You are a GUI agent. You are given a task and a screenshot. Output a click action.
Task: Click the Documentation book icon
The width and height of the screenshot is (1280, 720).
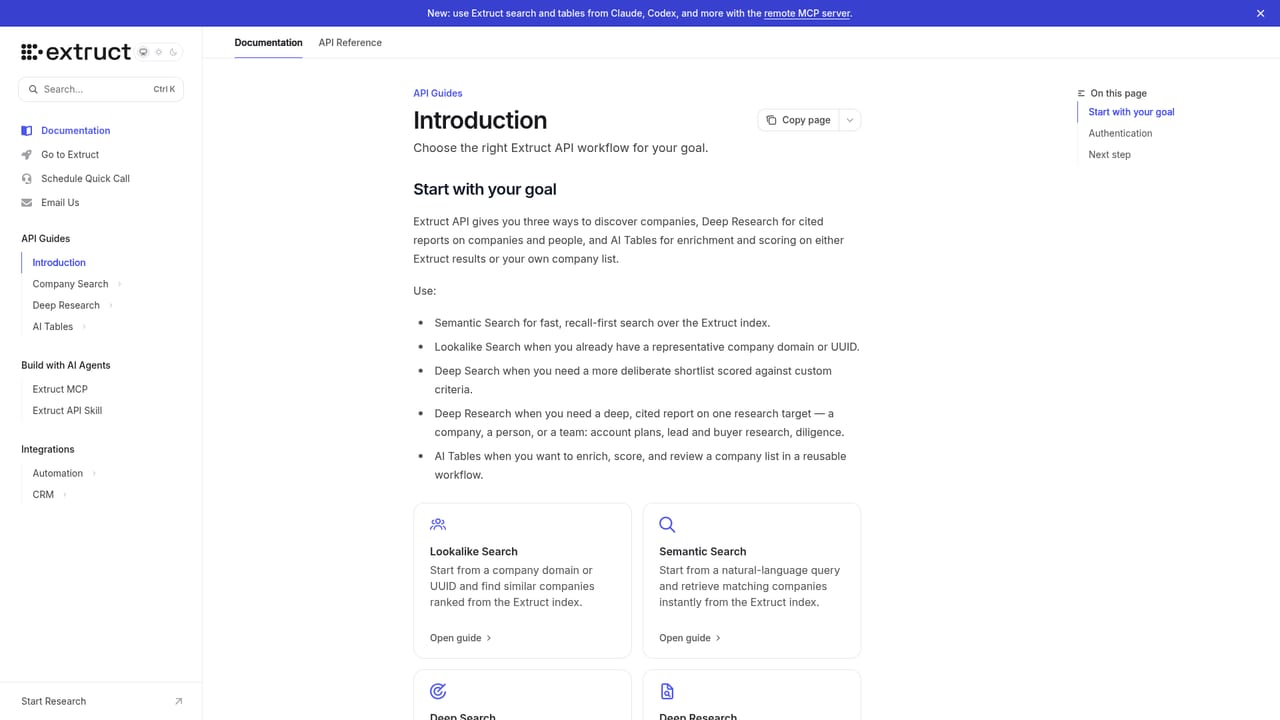27,131
